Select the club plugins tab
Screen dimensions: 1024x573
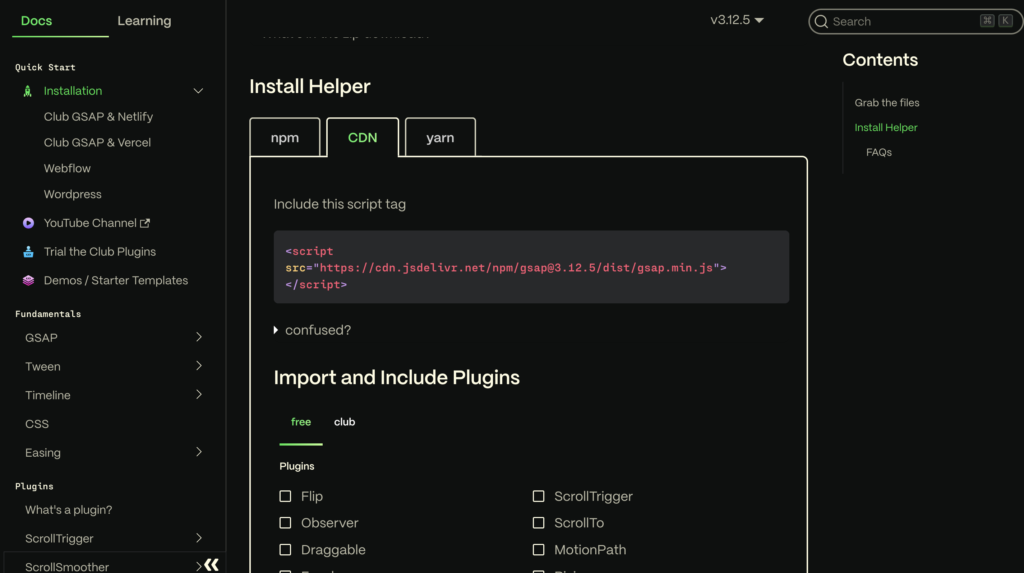[x=345, y=422]
